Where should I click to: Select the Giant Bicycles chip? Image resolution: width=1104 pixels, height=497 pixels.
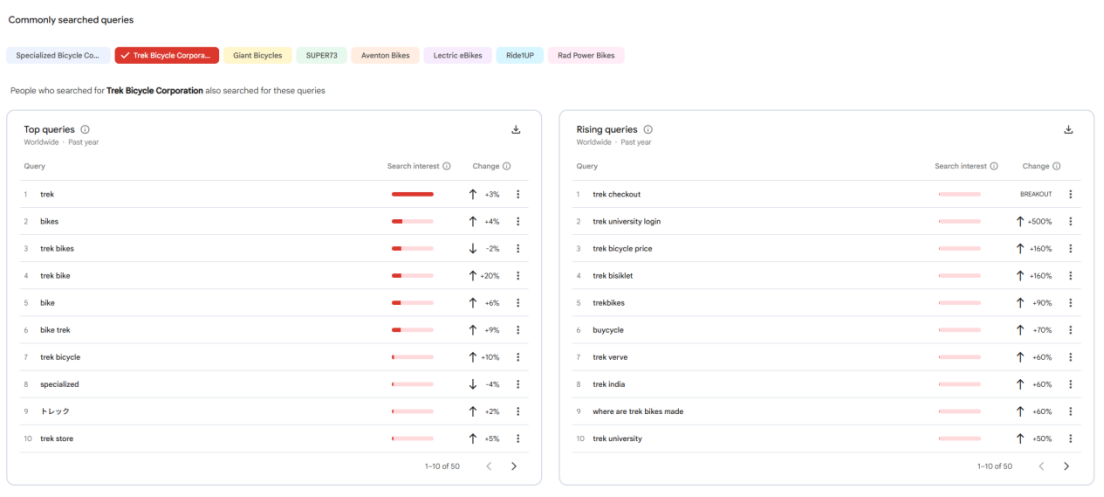click(x=258, y=56)
